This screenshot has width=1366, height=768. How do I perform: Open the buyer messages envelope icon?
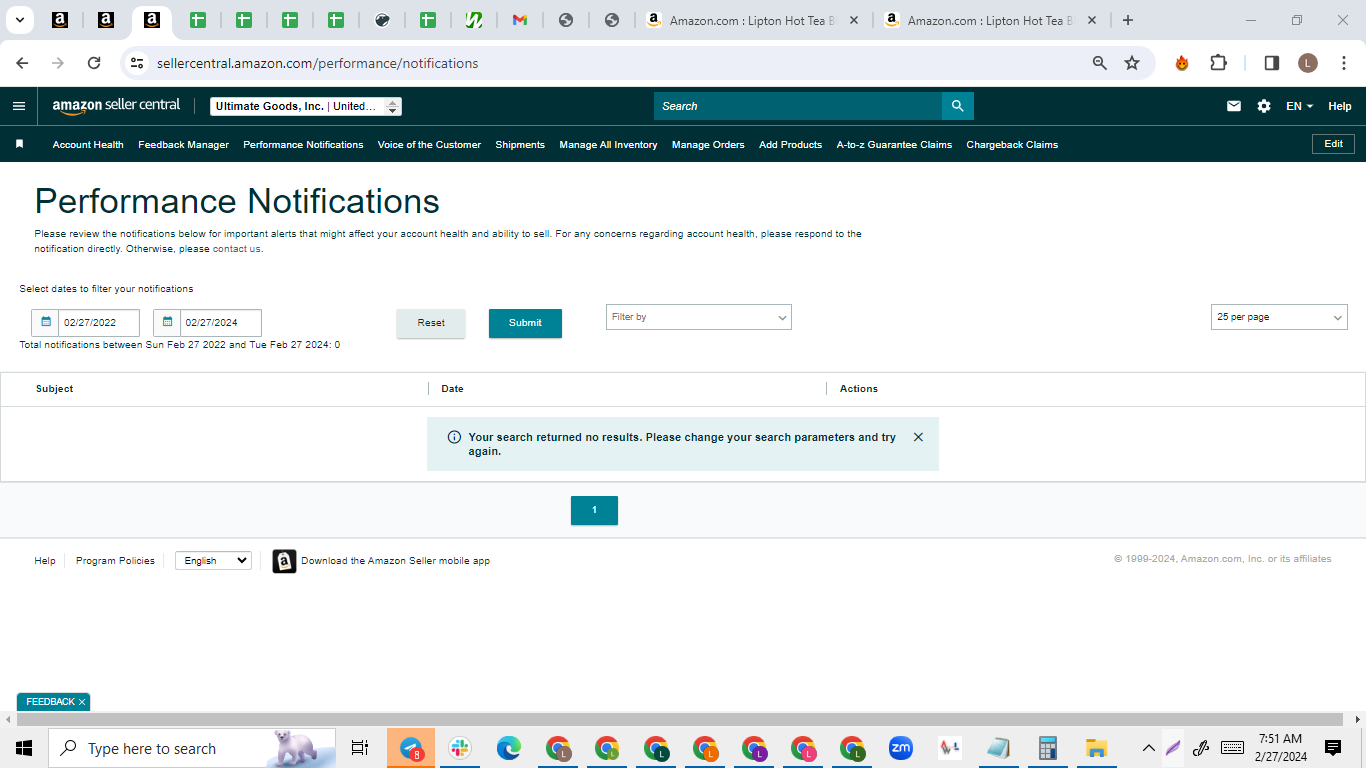point(1234,106)
